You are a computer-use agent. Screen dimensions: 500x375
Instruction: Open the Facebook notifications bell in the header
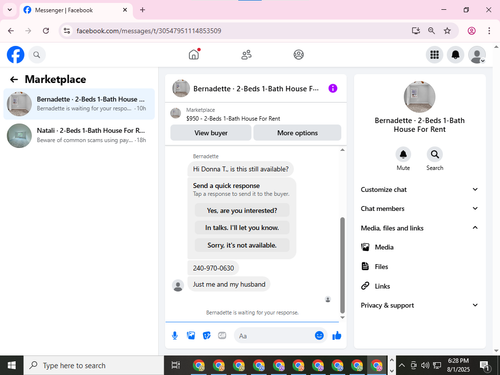click(455, 55)
